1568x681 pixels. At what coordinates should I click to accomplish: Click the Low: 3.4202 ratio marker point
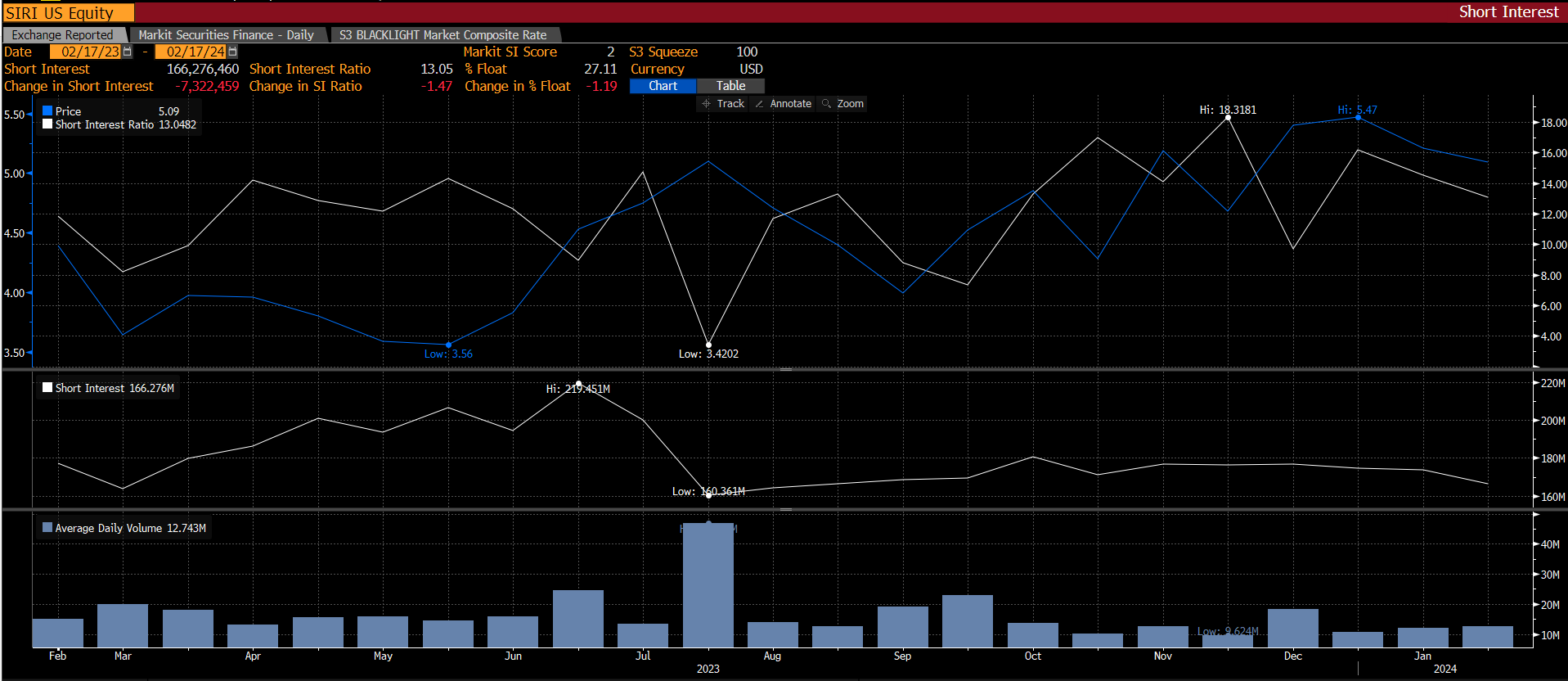point(708,345)
